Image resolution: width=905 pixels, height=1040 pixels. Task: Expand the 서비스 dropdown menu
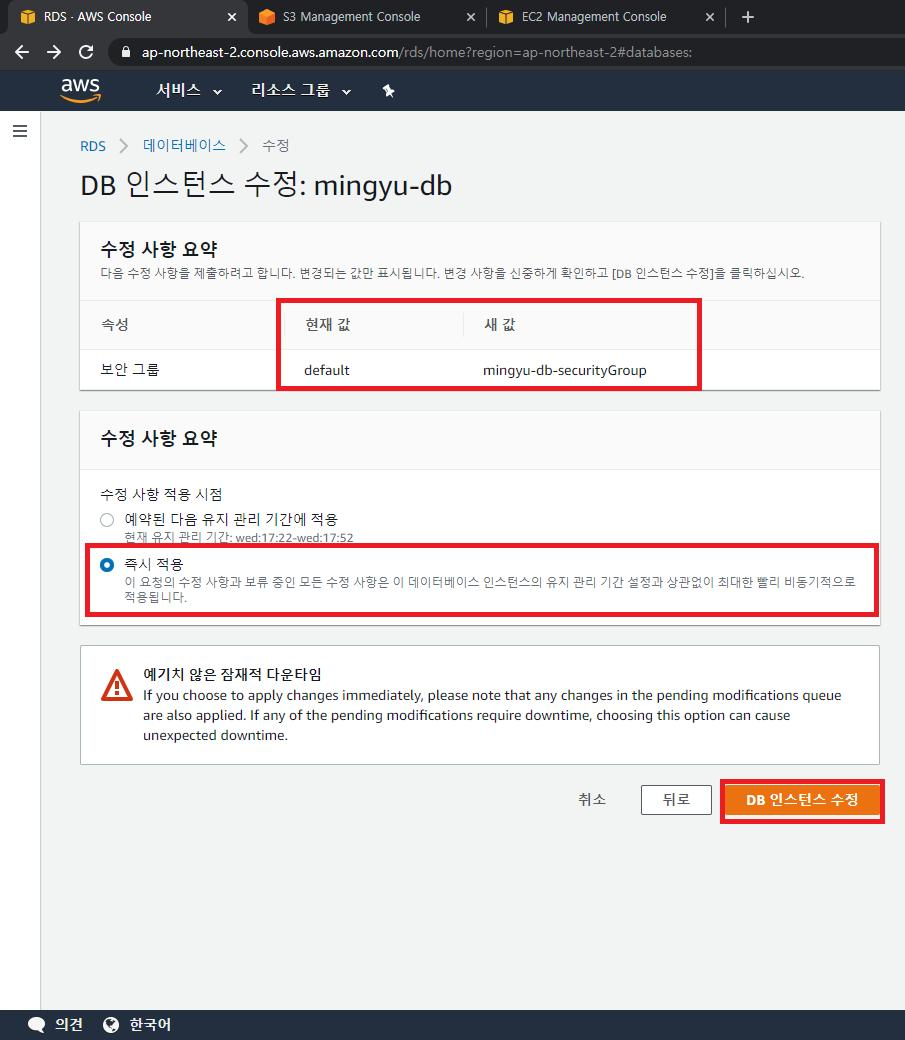188,90
